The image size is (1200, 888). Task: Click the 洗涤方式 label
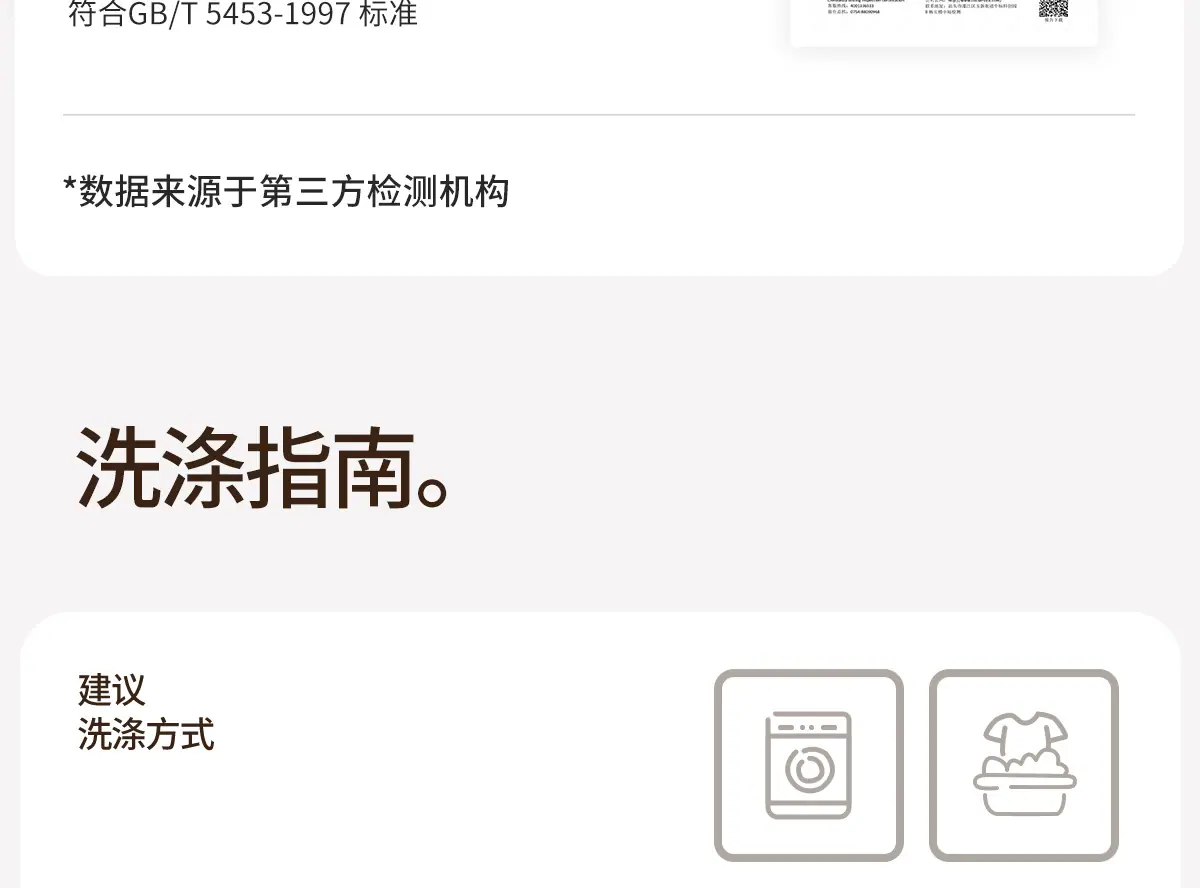[146, 734]
